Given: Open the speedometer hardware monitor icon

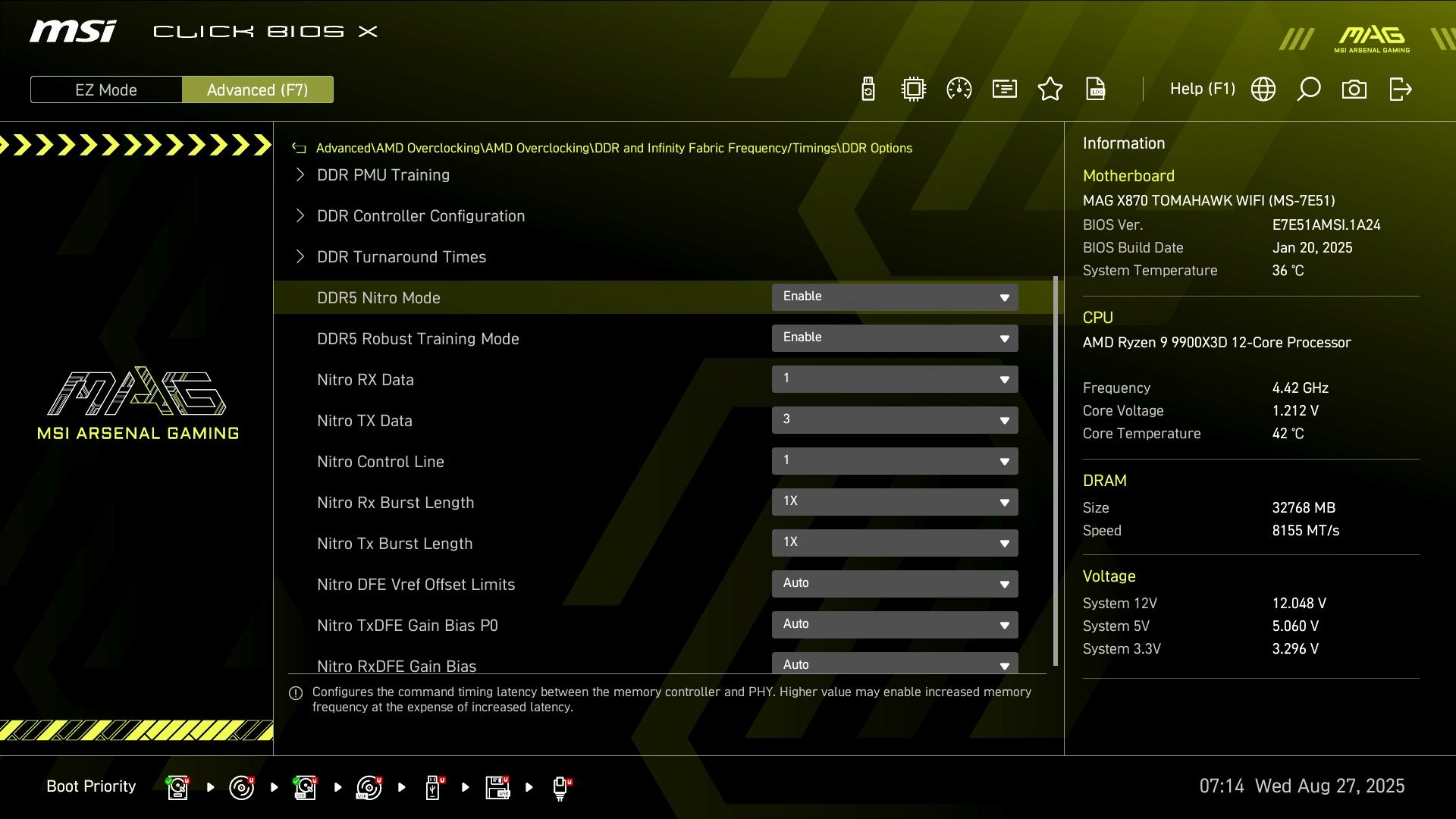Looking at the screenshot, I should coord(959,89).
